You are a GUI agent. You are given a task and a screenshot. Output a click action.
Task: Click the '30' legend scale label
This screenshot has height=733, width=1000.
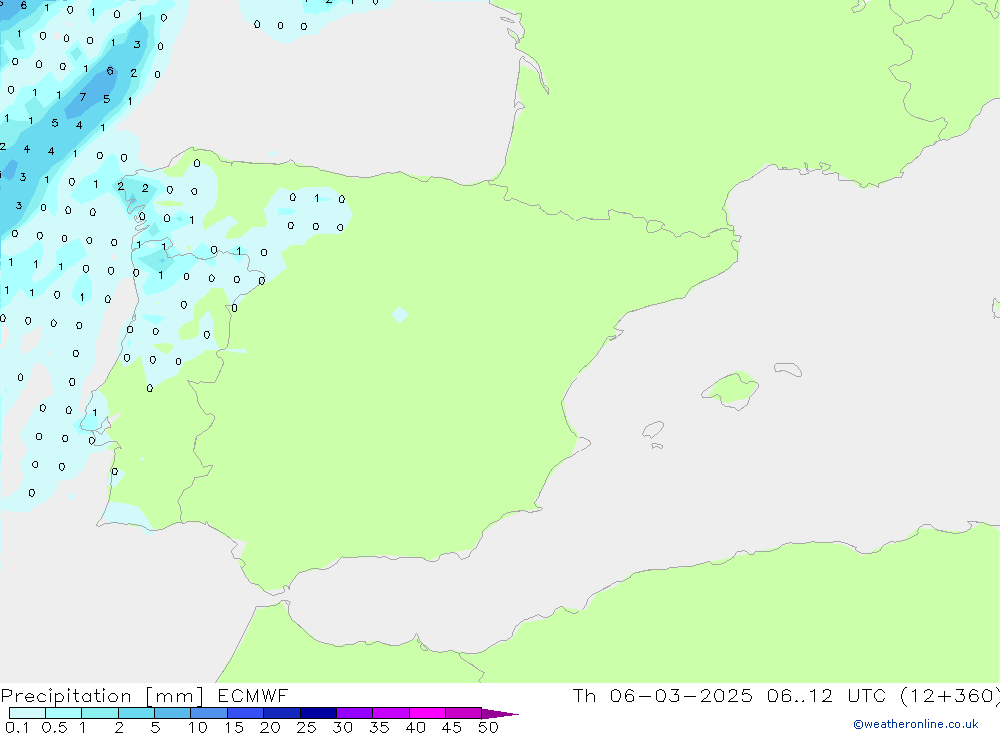click(x=342, y=727)
